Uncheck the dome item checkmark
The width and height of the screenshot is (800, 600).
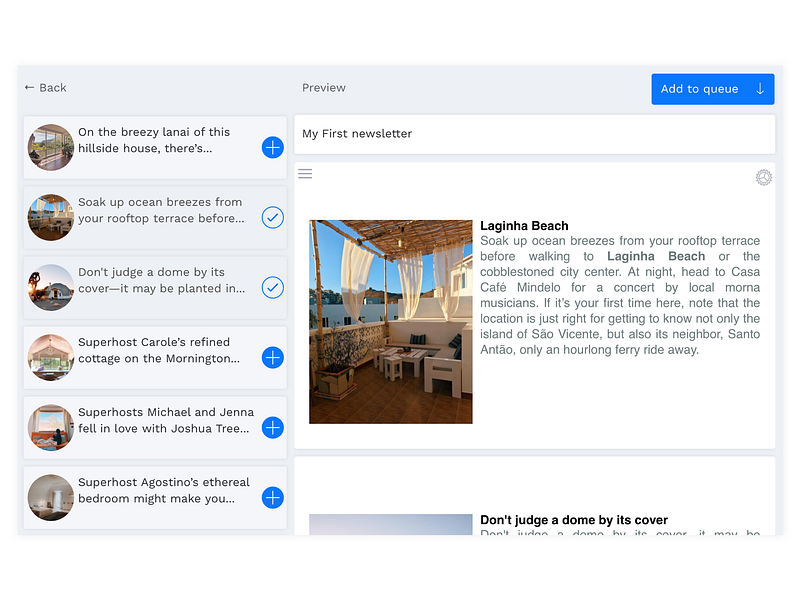272,287
